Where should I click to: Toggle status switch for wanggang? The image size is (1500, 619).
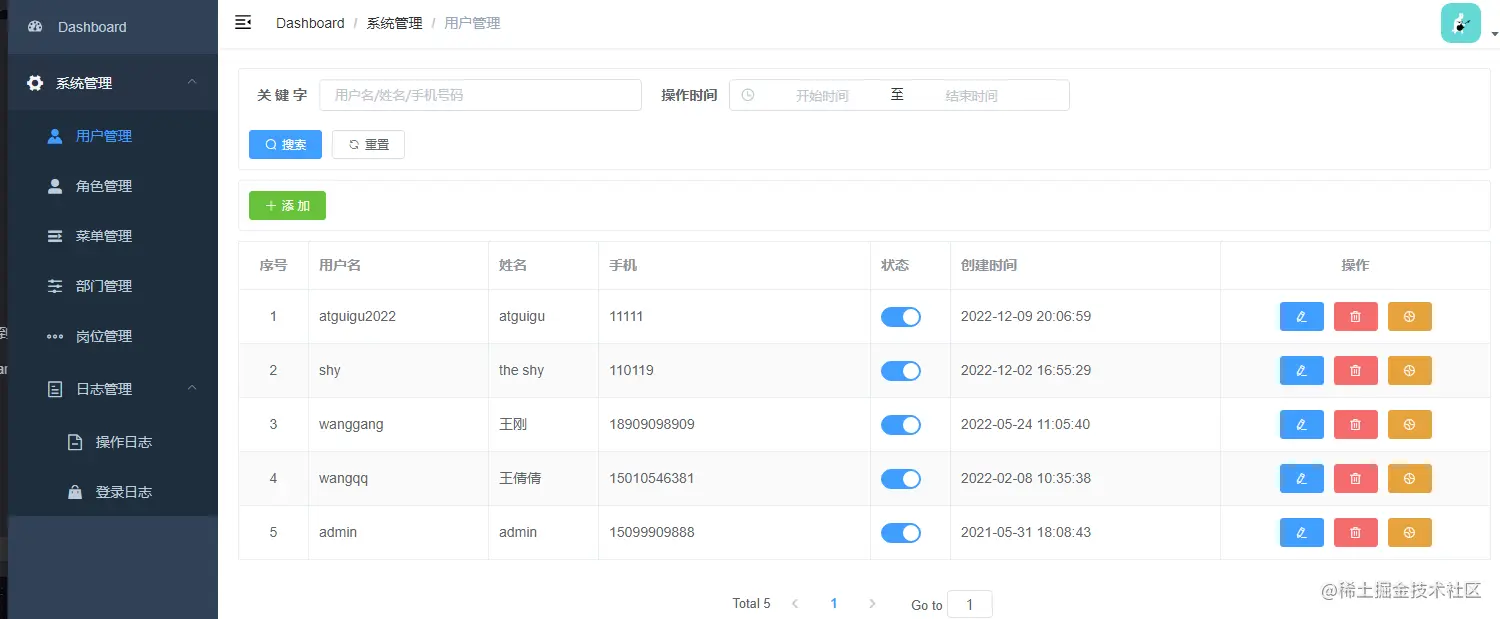click(901, 424)
